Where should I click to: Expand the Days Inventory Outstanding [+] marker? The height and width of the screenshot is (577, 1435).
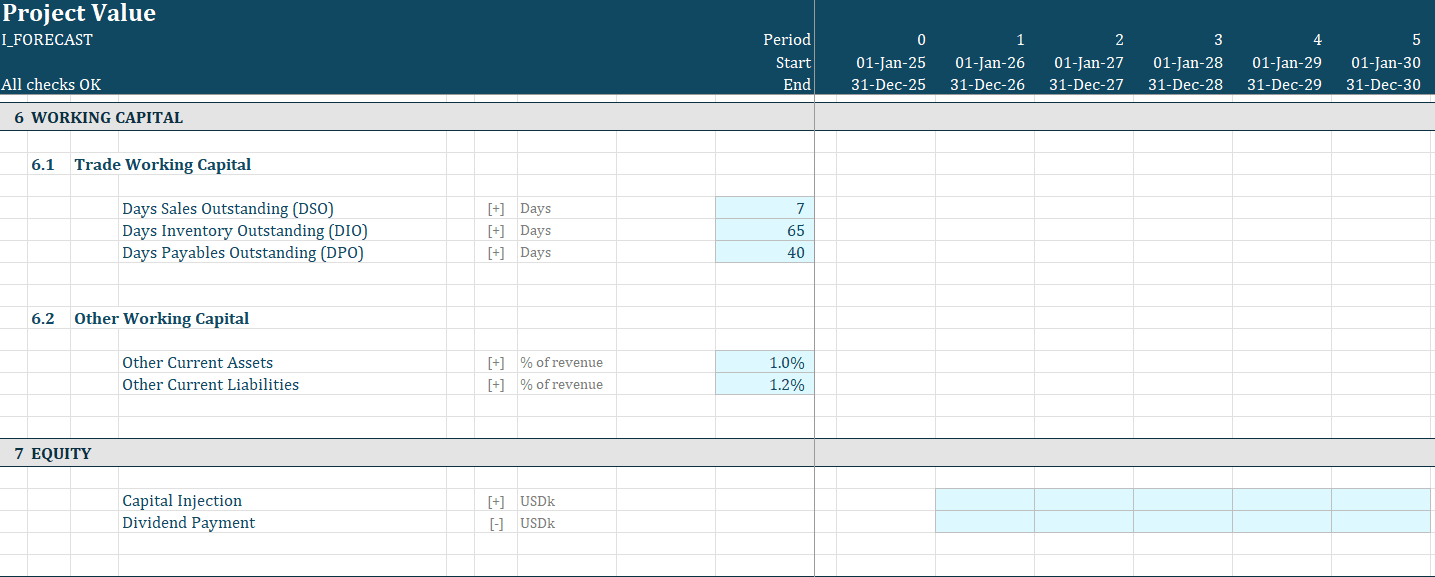[496, 230]
